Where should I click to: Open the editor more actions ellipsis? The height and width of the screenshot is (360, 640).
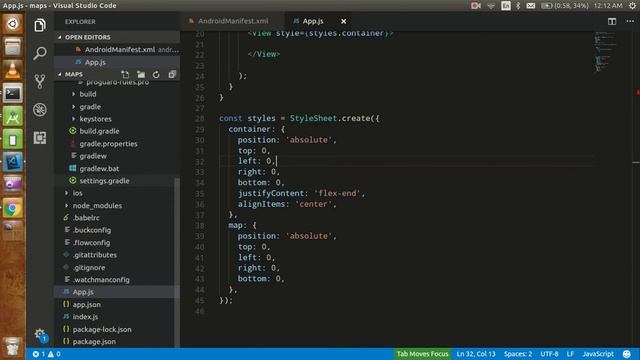point(630,21)
